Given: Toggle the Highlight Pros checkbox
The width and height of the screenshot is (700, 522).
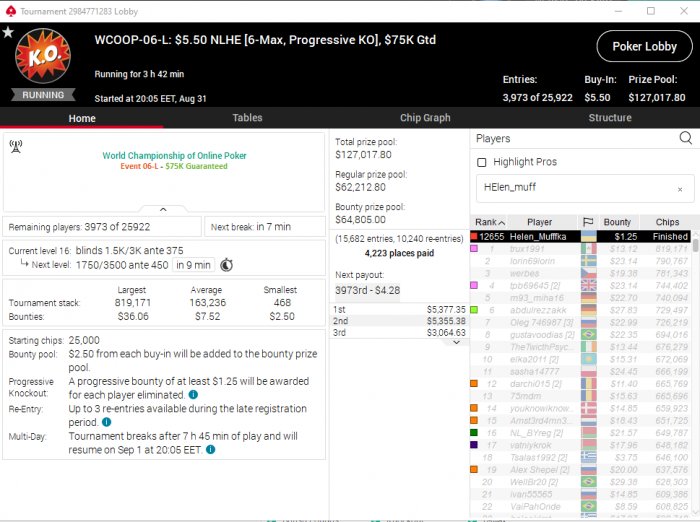Looking at the screenshot, I should coord(481,162).
